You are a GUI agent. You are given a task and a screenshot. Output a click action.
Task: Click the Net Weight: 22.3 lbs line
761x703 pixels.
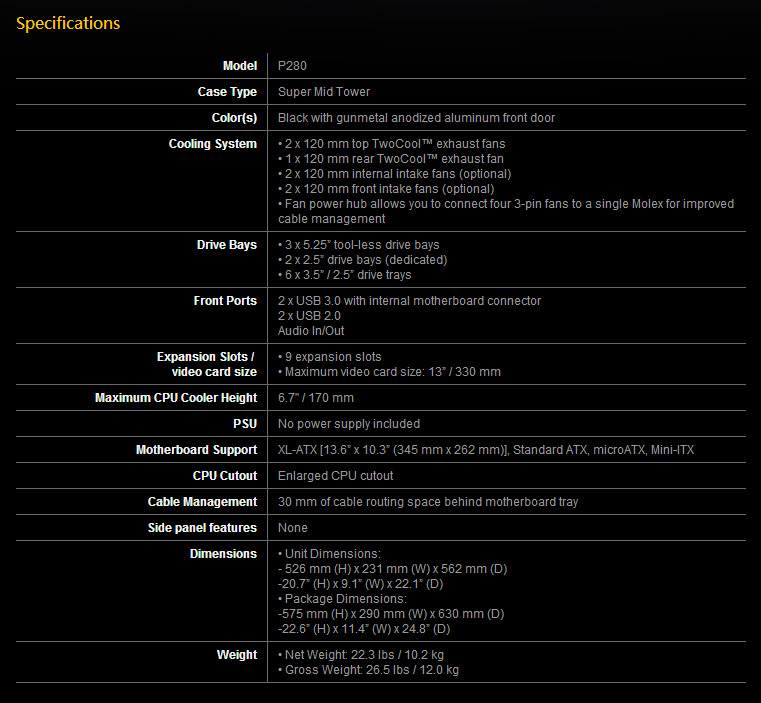click(361, 655)
